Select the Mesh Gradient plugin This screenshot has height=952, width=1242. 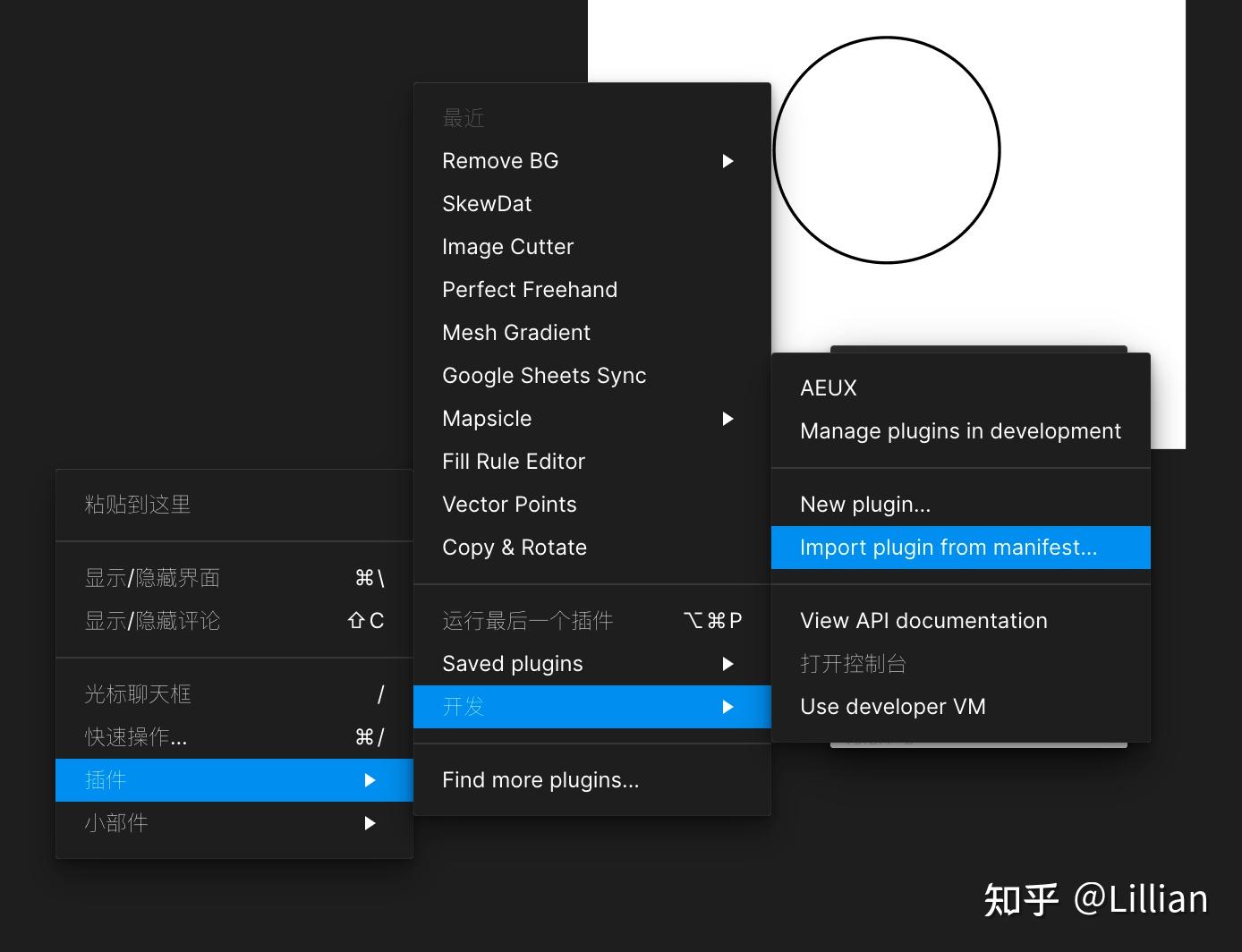(515, 332)
